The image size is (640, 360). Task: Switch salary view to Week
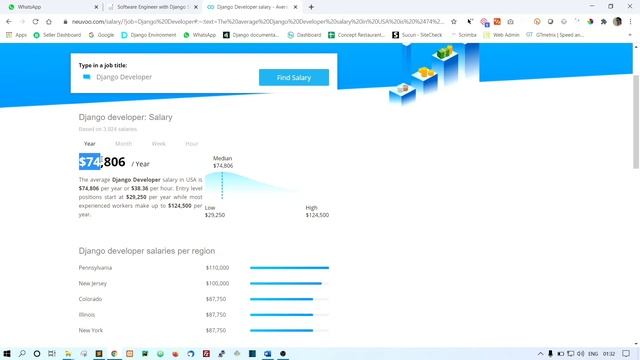click(x=158, y=144)
